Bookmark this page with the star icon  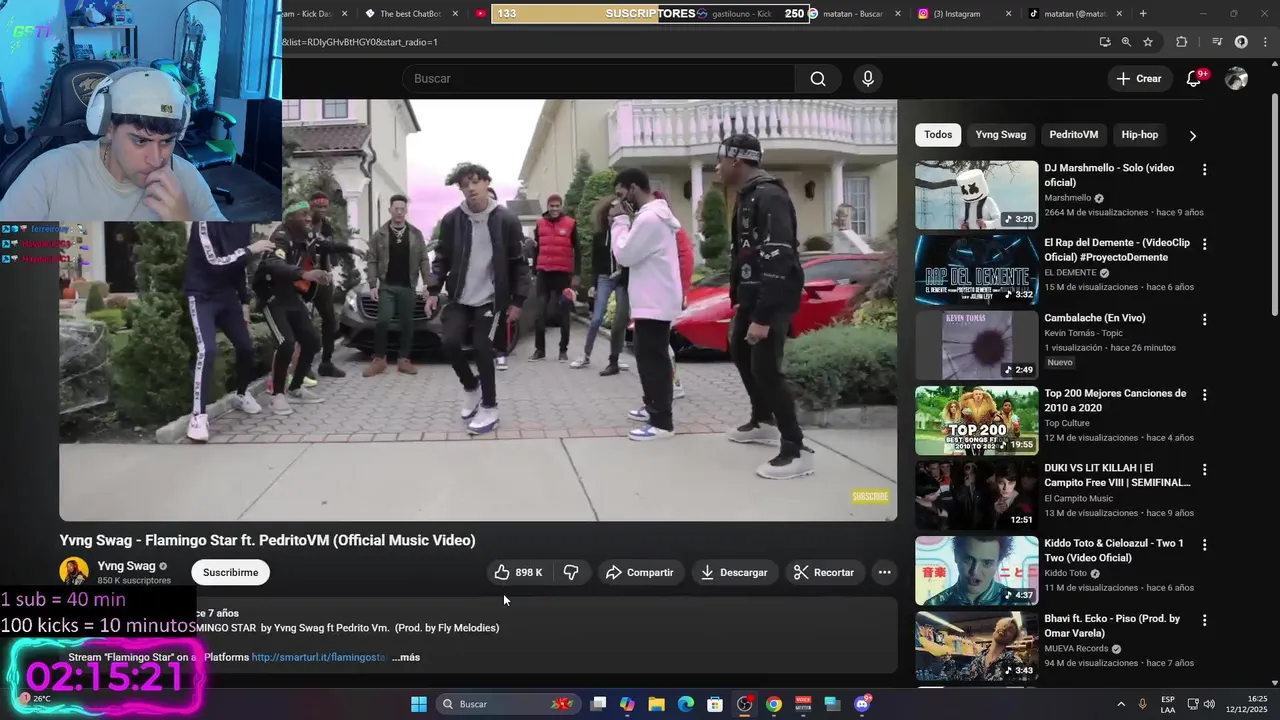click(1148, 42)
